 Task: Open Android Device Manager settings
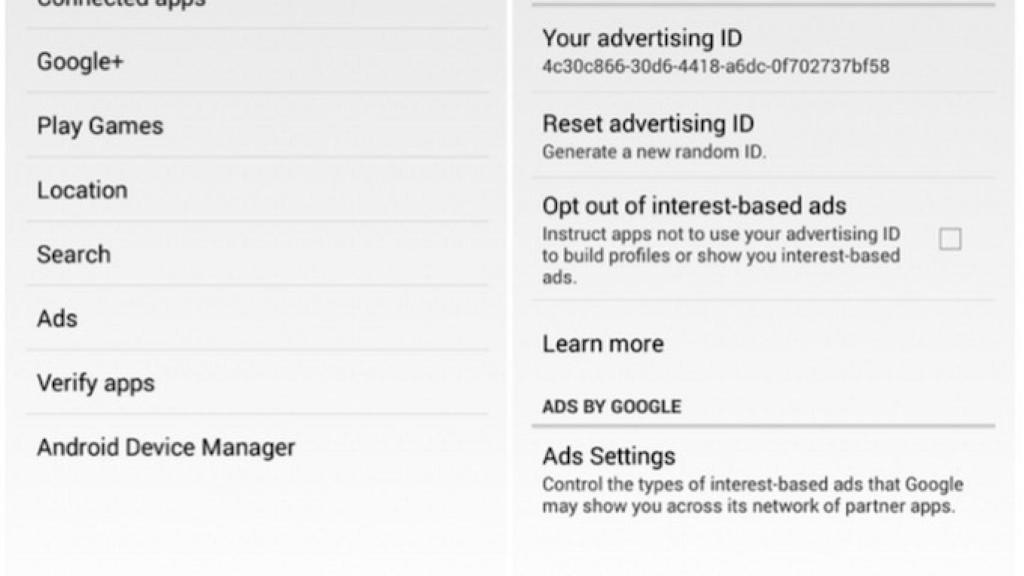click(165, 447)
